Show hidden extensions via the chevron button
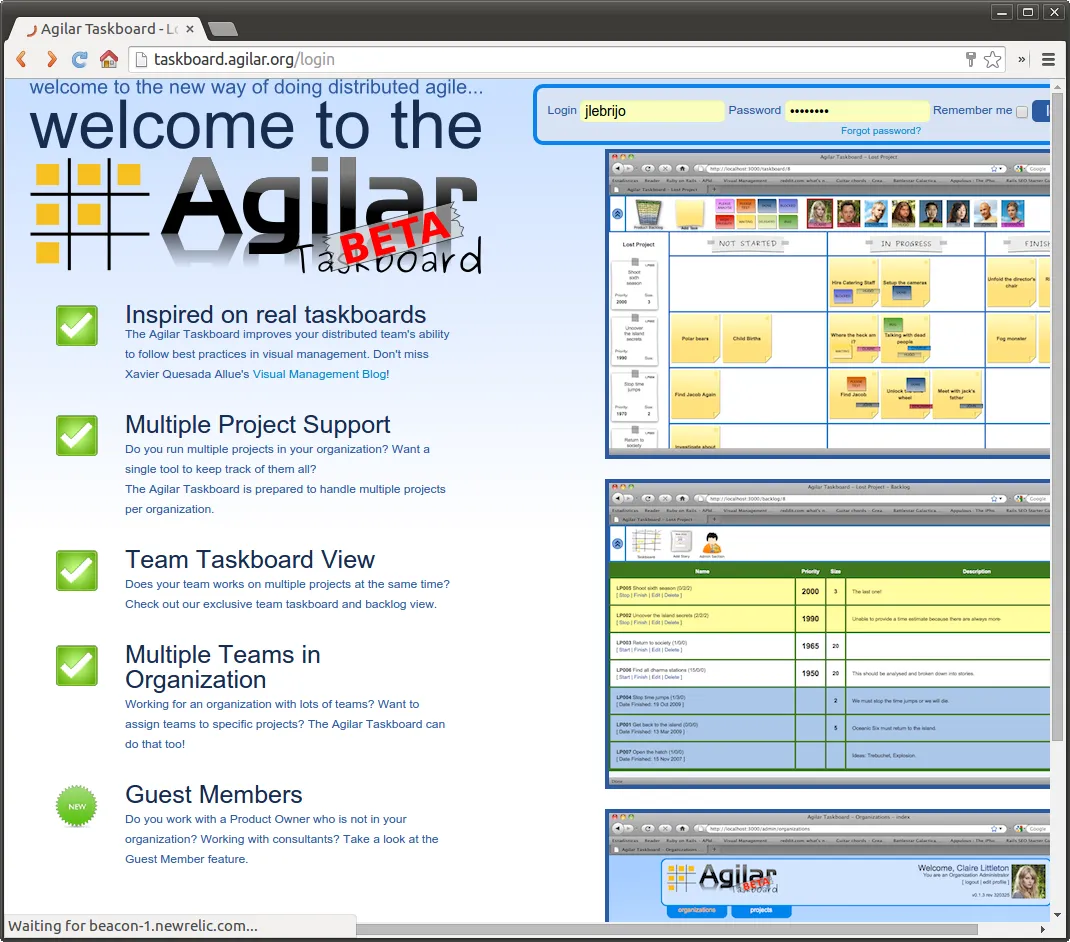1070x942 pixels. click(x=1022, y=59)
